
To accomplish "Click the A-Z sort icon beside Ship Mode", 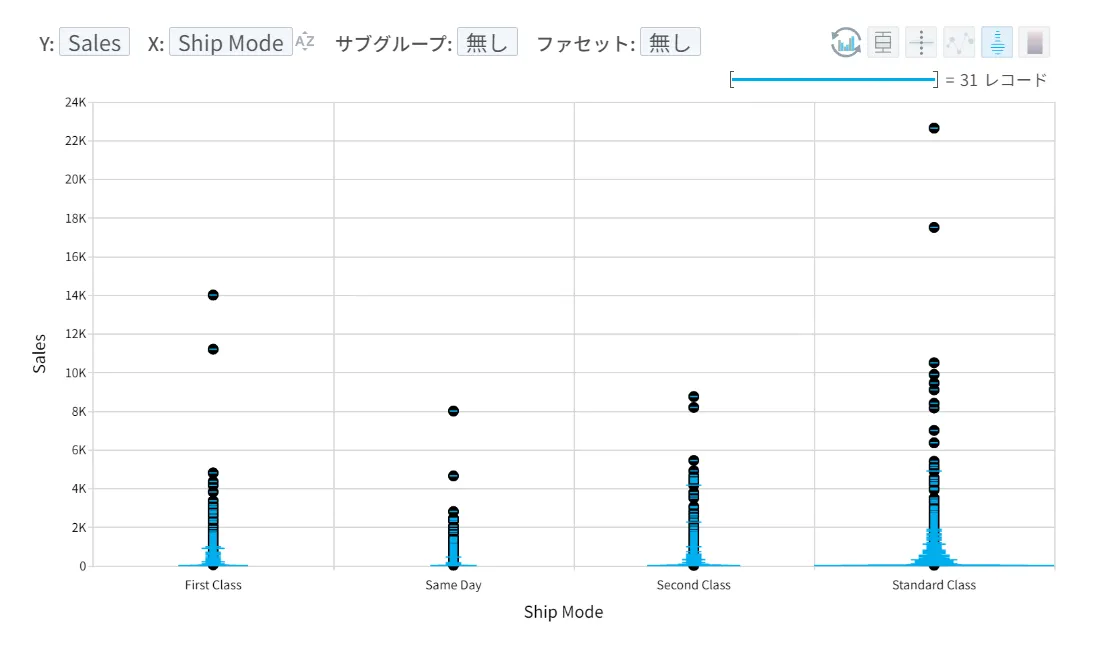I will (x=304, y=41).
